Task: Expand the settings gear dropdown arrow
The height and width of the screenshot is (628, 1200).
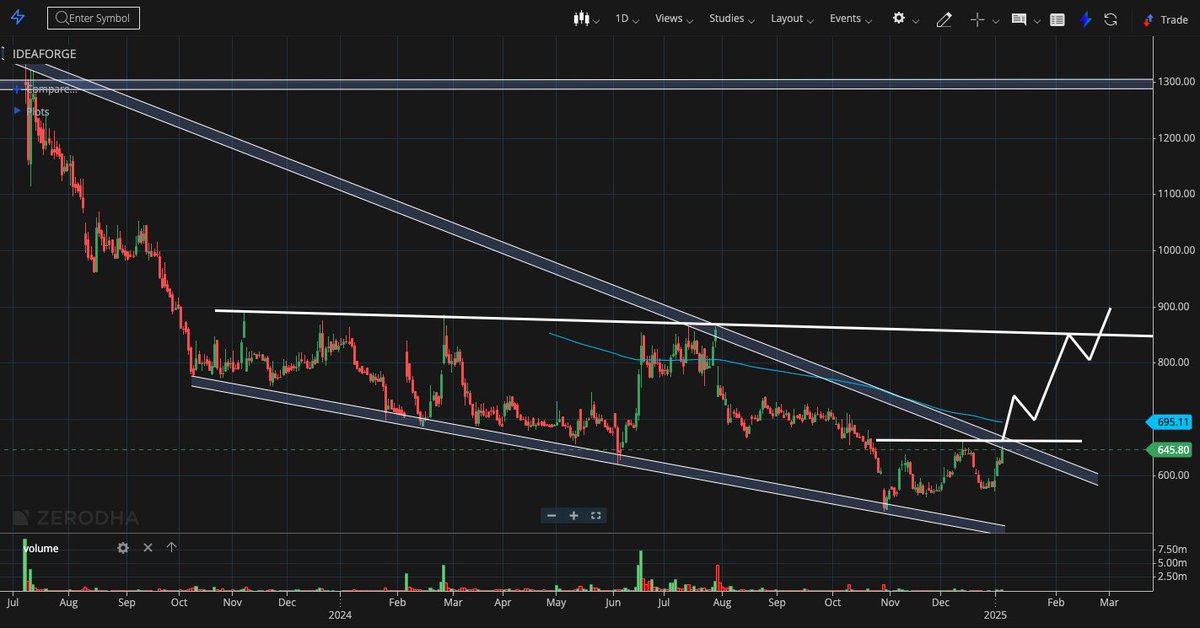Action: click(916, 20)
